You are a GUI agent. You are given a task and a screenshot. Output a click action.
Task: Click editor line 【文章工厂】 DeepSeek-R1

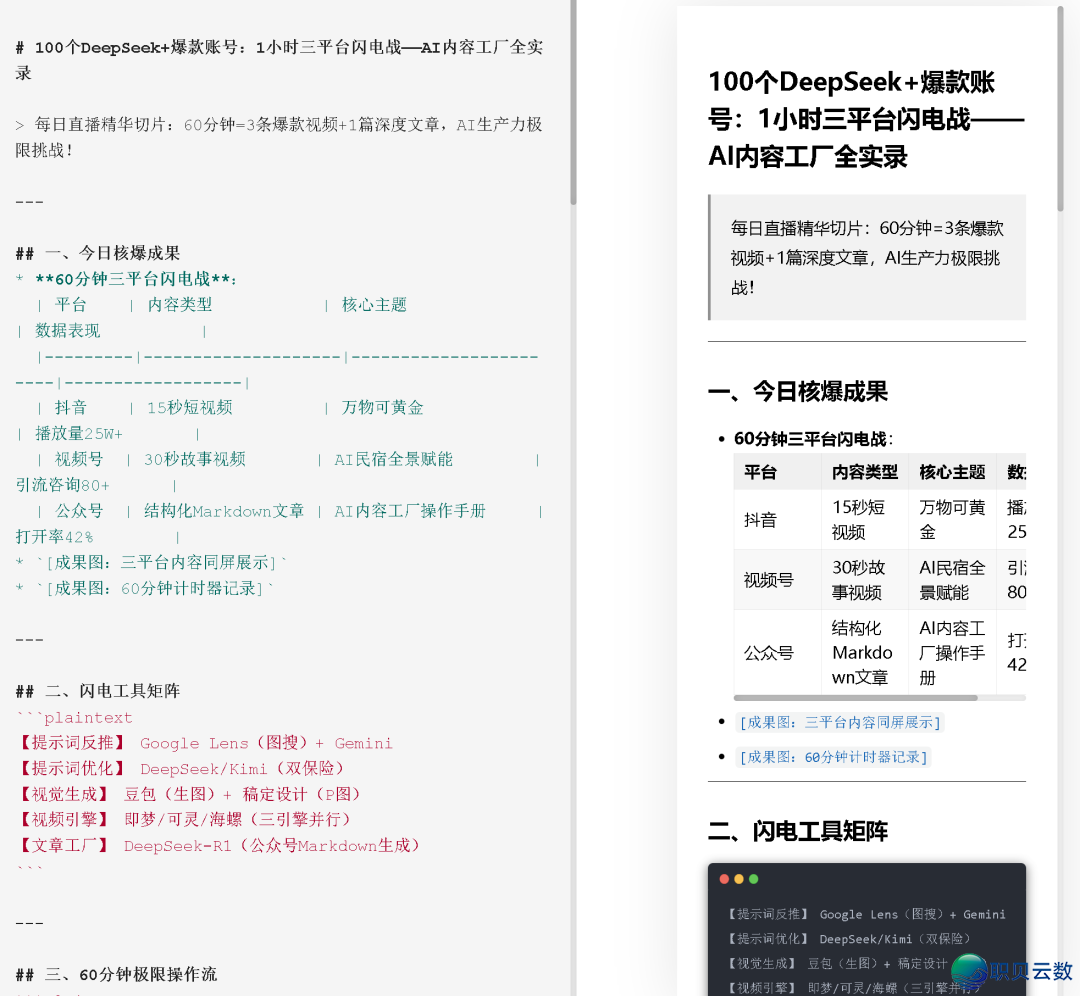[x=218, y=845]
